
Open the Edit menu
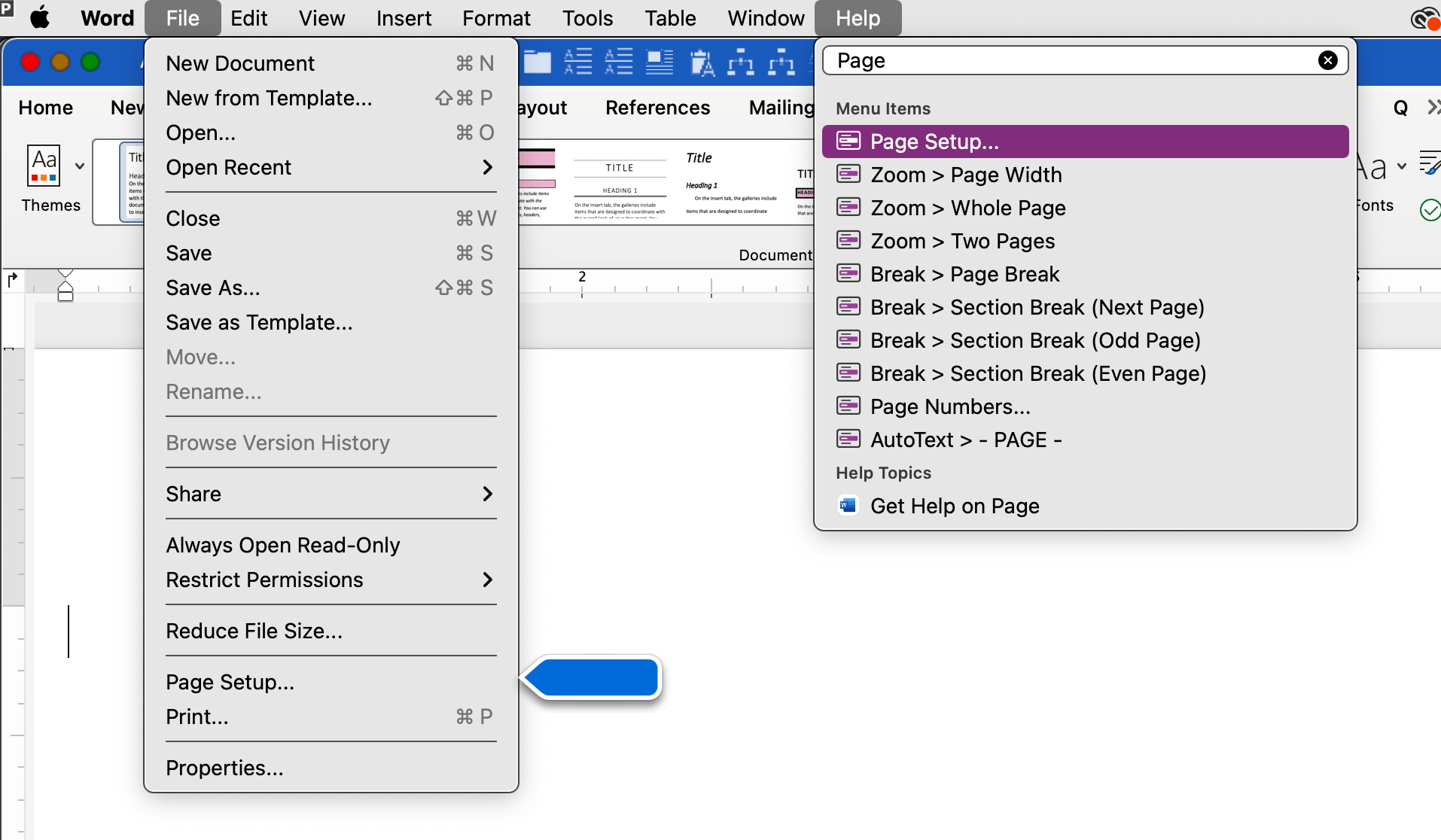248,18
